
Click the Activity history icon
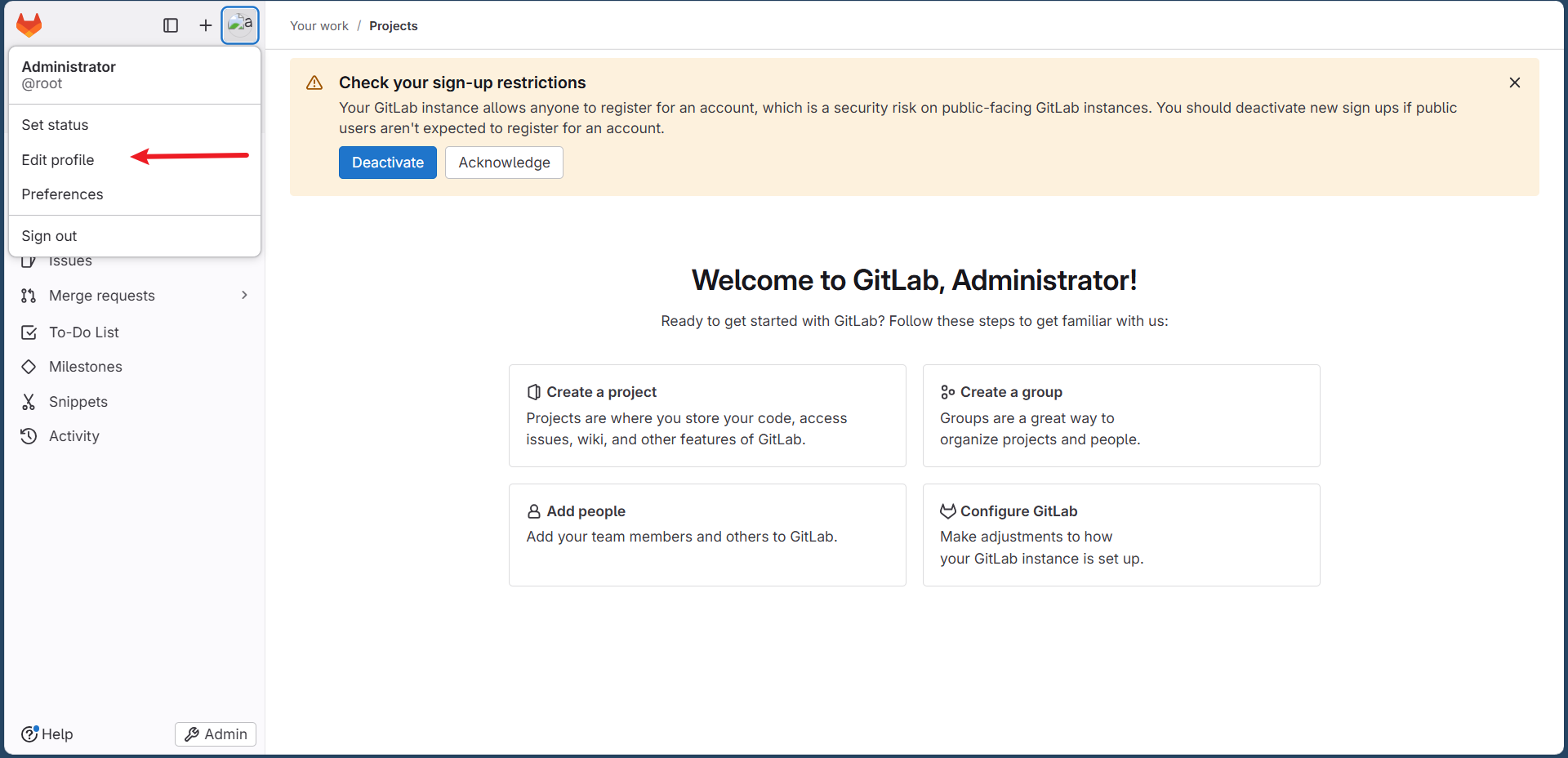tap(29, 436)
